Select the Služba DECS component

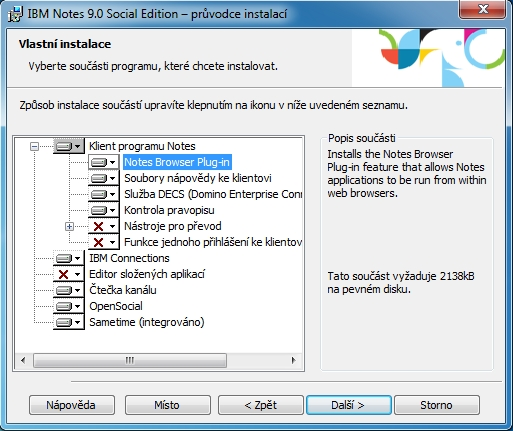(213, 194)
